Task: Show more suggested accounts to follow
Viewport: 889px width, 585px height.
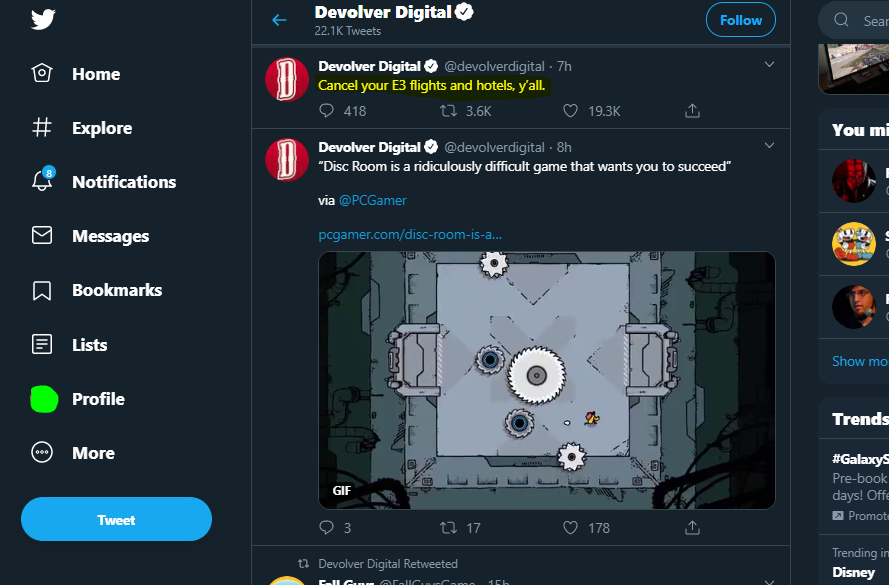Action: pos(861,361)
